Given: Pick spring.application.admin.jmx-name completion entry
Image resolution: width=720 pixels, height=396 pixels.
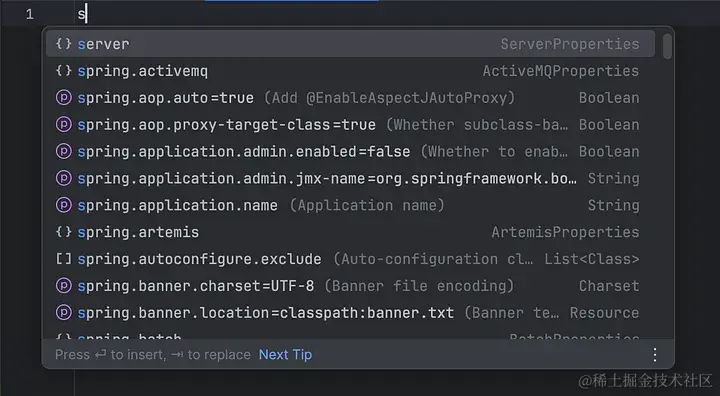Looking at the screenshot, I should [350, 178].
